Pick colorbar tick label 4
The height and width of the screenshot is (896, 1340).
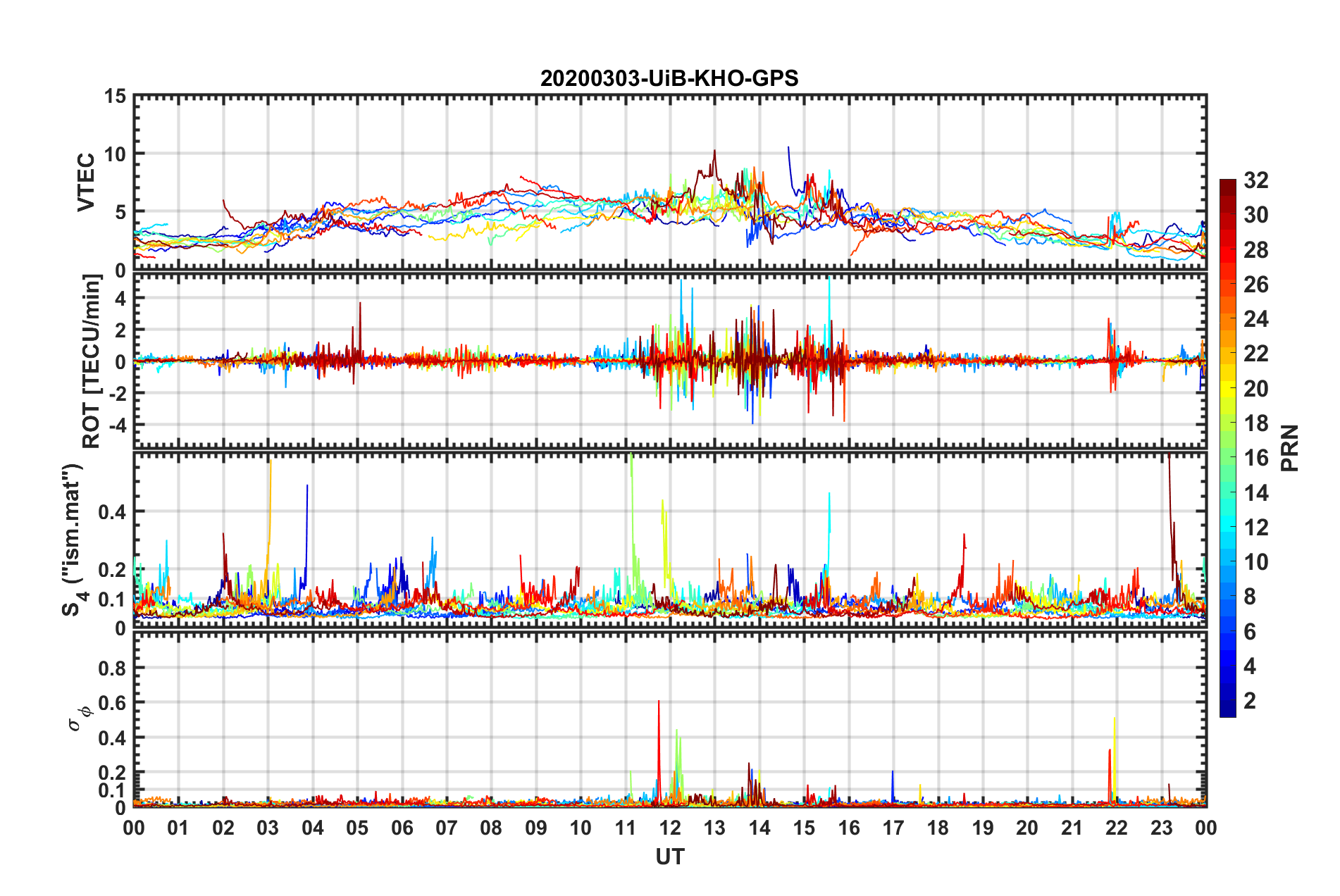tap(1250, 666)
